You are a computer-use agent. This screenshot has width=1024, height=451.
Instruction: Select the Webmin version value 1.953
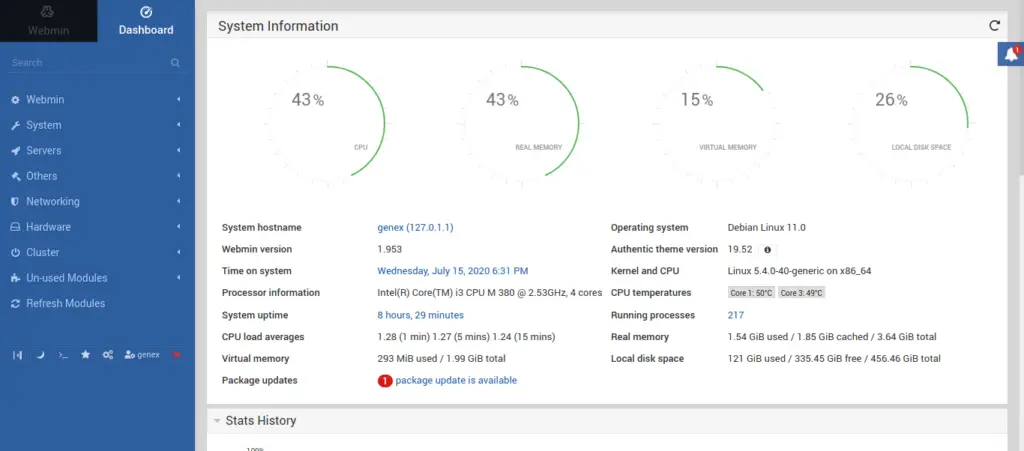tap(389, 249)
